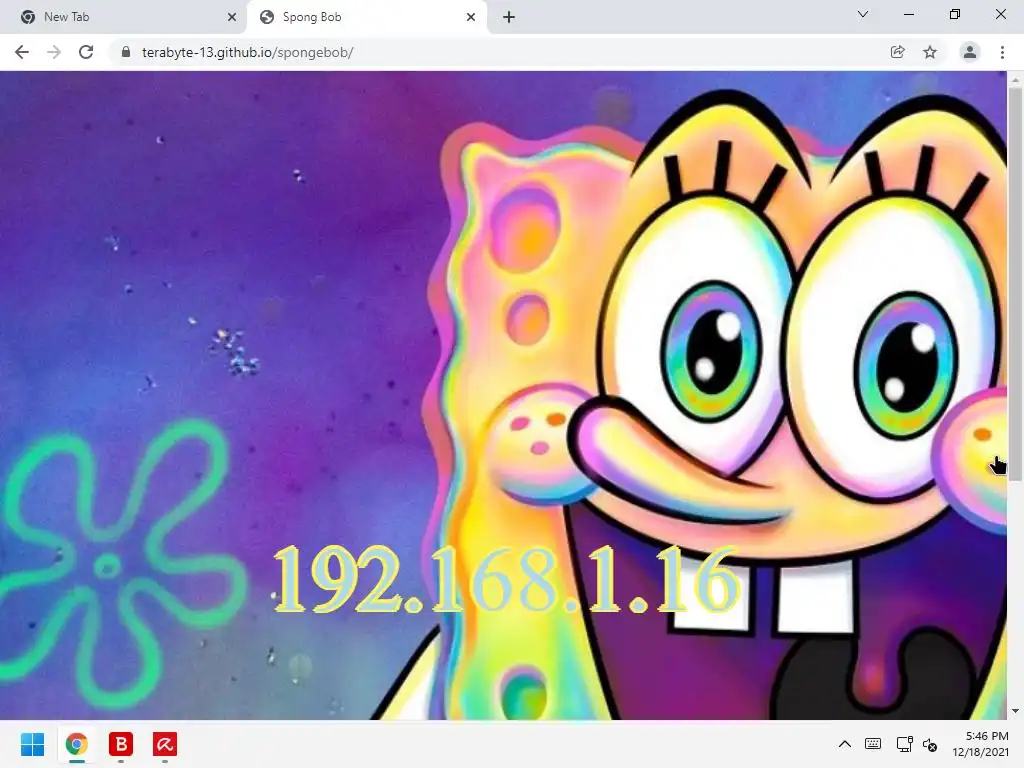Viewport: 1024px width, 768px height.
Task: Click the forward navigation arrow
Action: point(54,52)
